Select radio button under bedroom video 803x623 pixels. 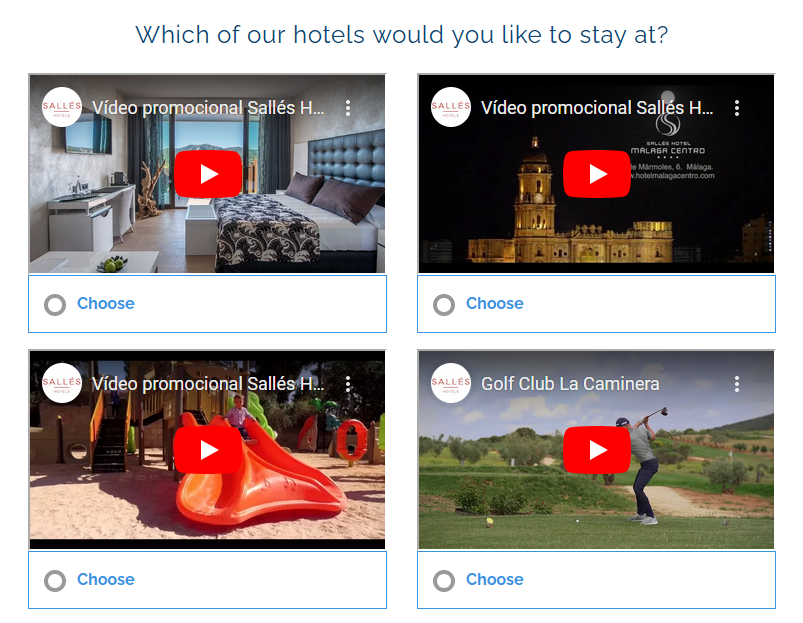[55, 305]
